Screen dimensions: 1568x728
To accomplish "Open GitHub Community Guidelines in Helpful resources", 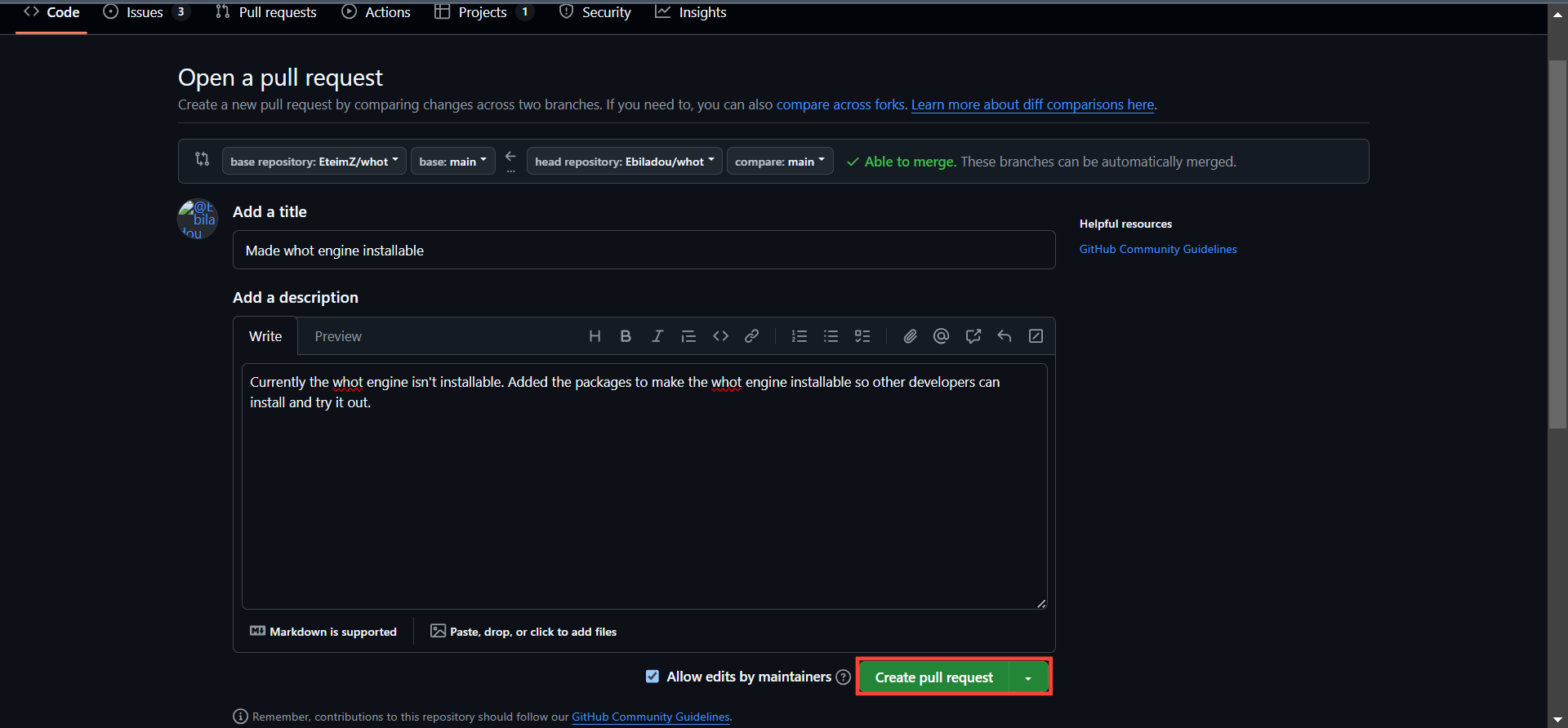I will tap(1158, 249).
